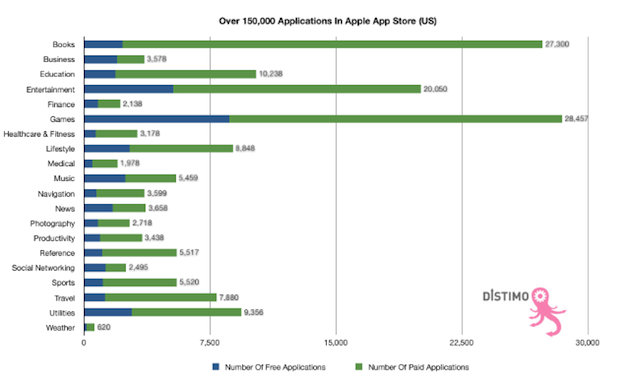The width and height of the screenshot is (630, 382).
Task: Click the Books bar value 27,300
Action: click(x=557, y=44)
